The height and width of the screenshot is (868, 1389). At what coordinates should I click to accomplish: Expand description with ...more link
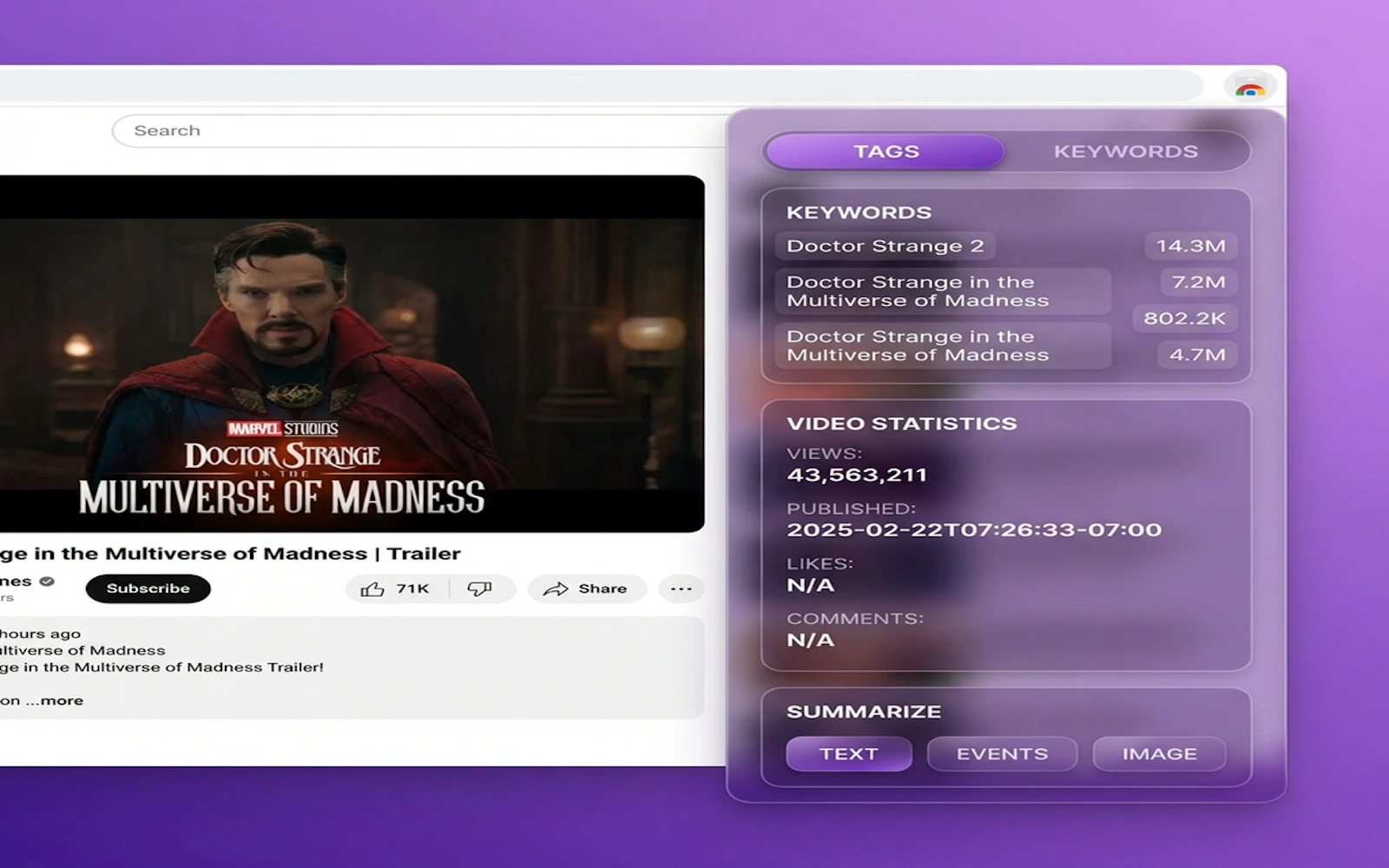(x=55, y=700)
